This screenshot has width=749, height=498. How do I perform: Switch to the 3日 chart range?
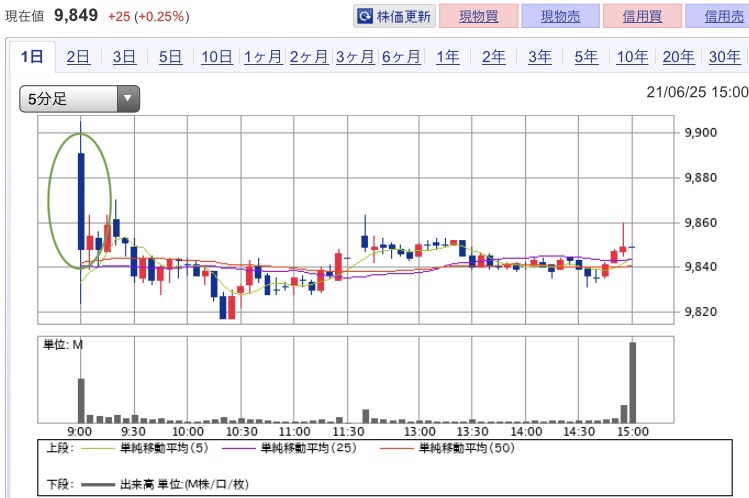click(124, 57)
